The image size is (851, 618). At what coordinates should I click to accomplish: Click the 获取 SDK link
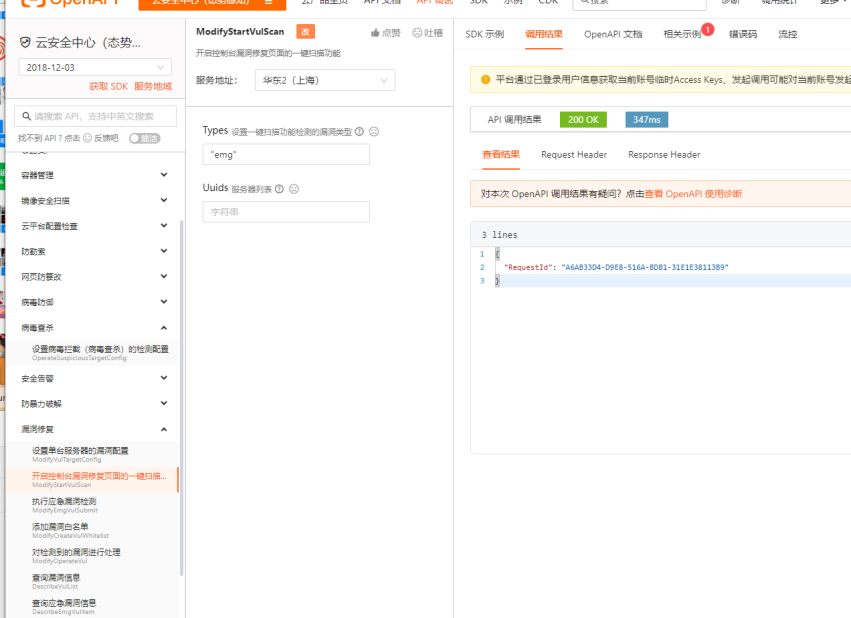(x=109, y=86)
